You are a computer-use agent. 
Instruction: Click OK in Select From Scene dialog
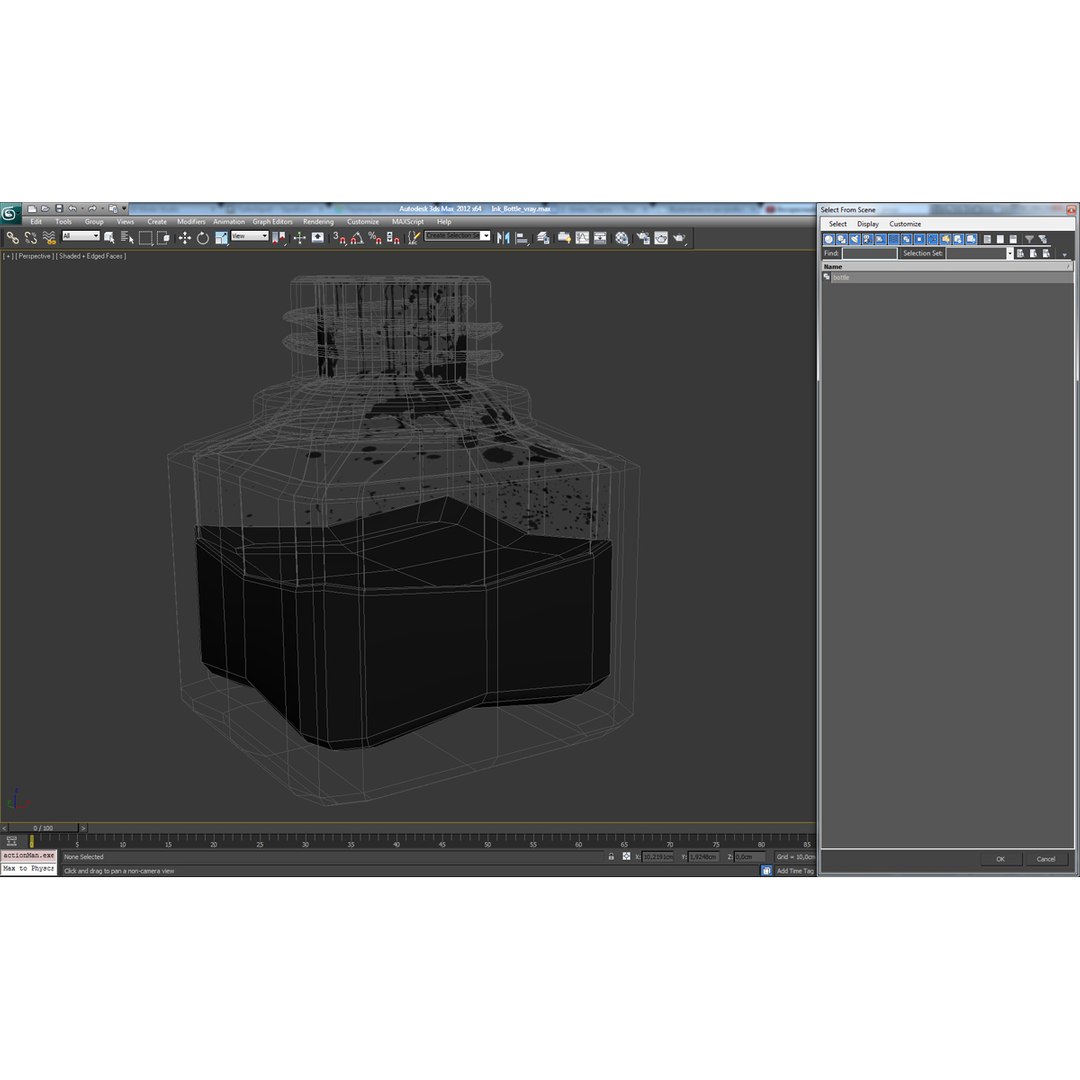pyautogui.click(x=1000, y=859)
